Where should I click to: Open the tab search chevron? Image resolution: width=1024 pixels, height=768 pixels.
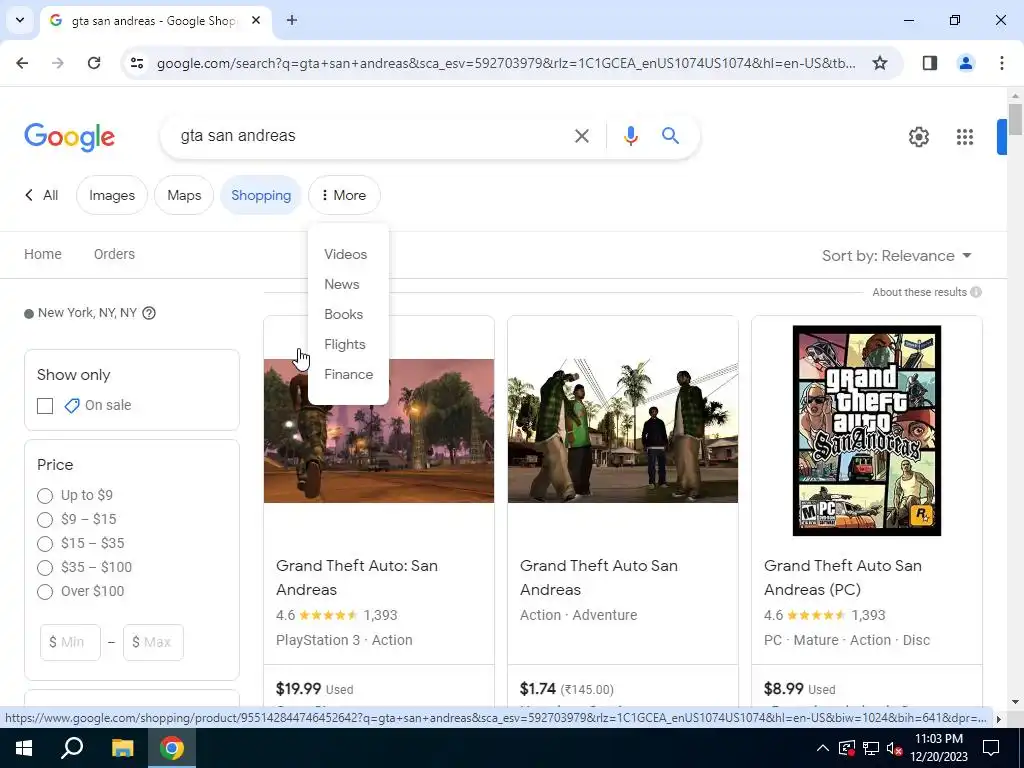[20, 20]
